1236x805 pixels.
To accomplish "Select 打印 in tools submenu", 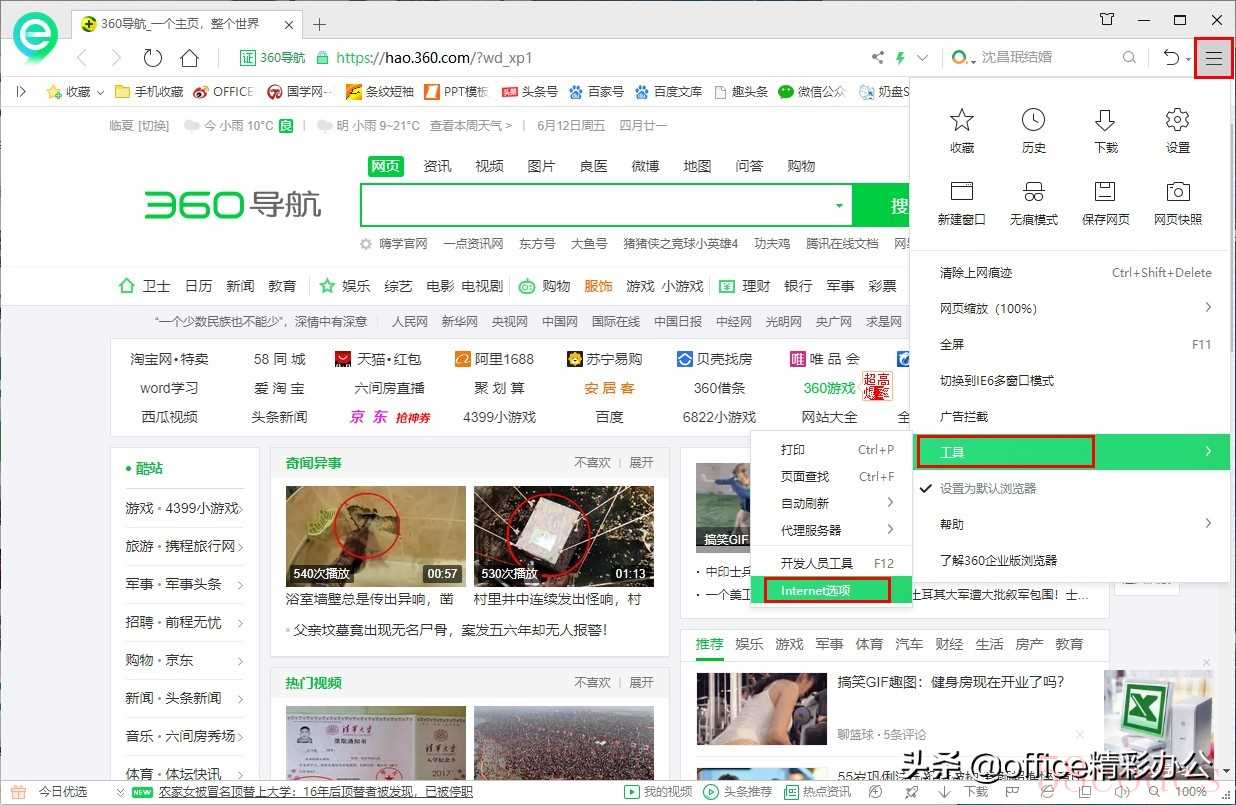I will [x=832, y=449].
